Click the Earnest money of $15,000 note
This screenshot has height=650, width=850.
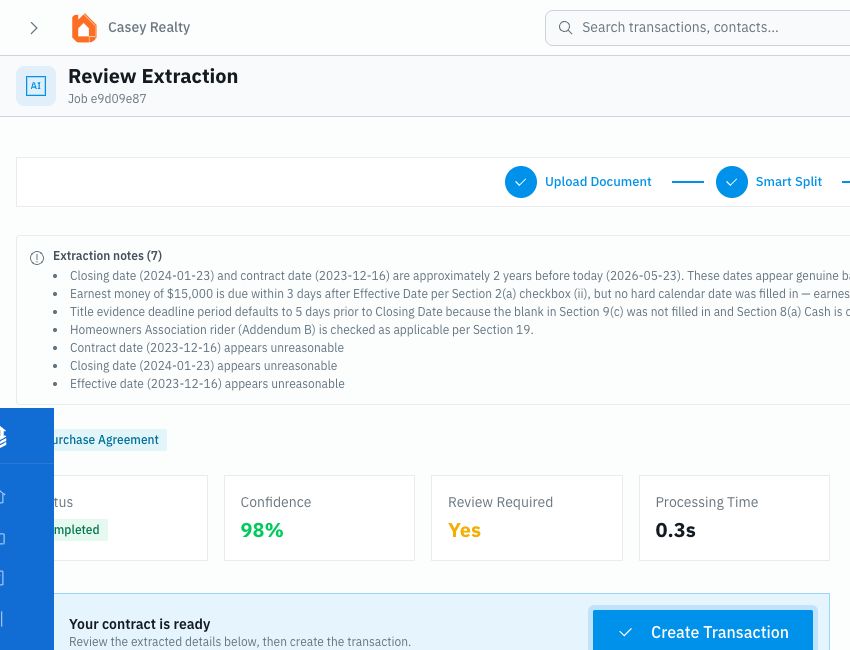[460, 294]
